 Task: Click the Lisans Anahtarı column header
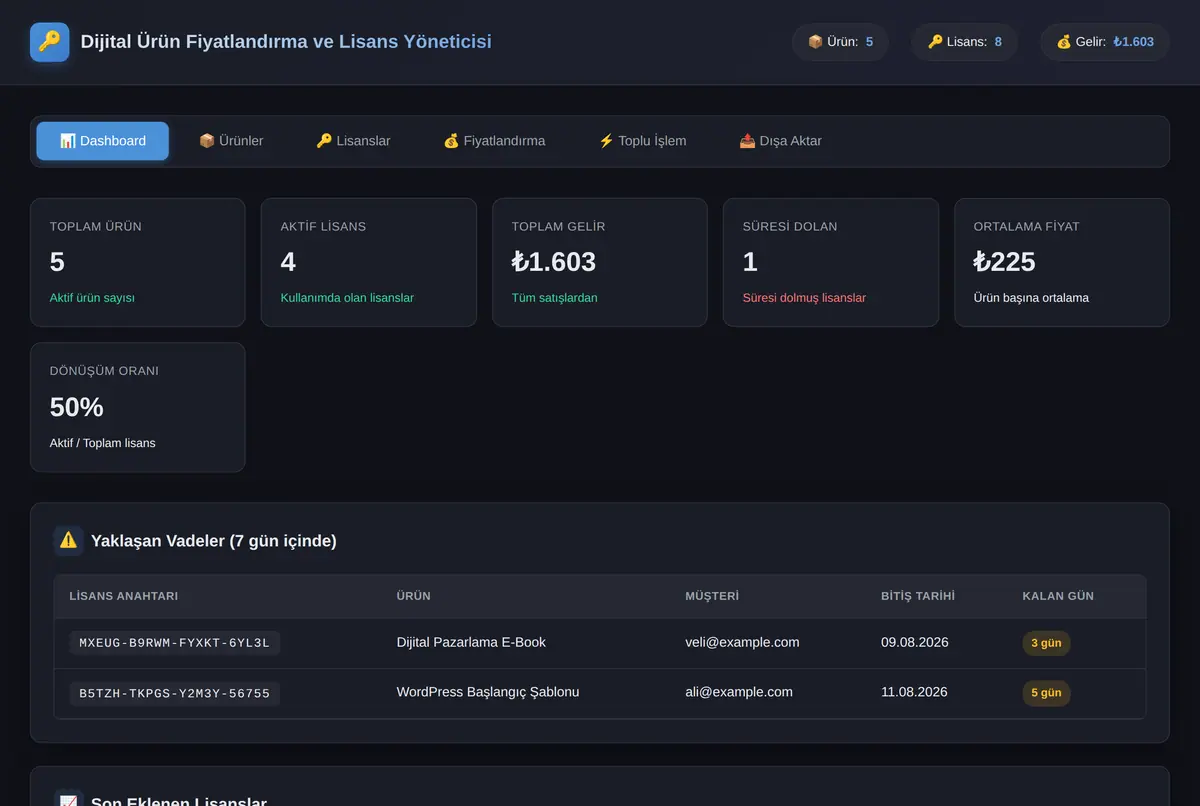pyautogui.click(x=124, y=596)
